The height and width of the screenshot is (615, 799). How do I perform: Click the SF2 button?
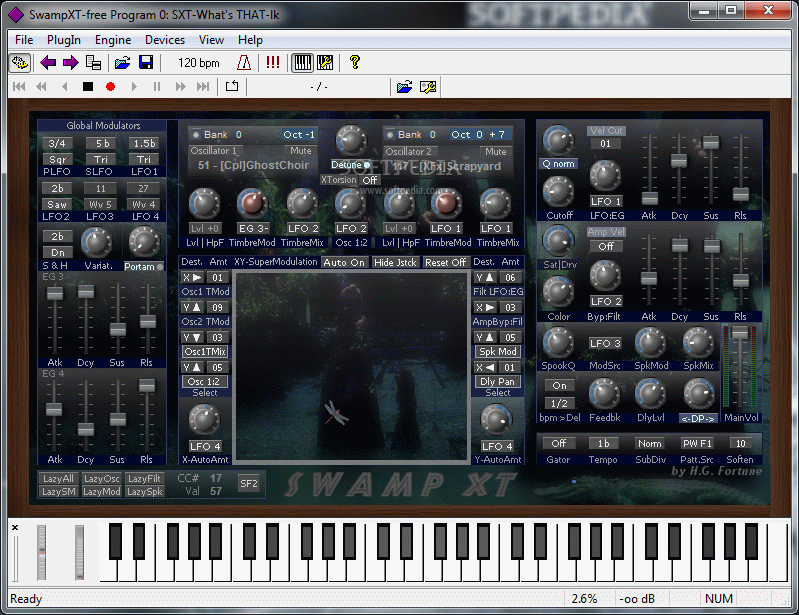pos(249,484)
